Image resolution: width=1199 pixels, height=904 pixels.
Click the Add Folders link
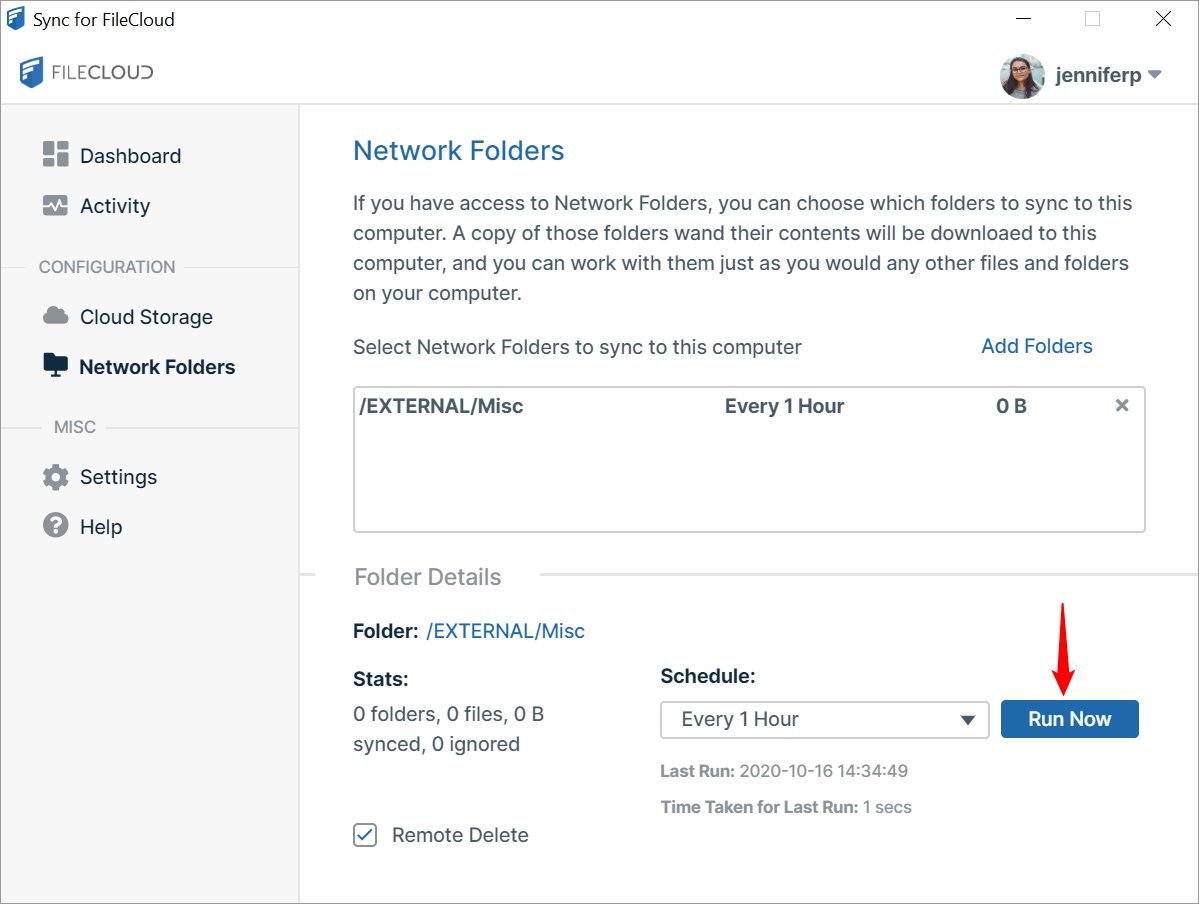(x=1036, y=346)
